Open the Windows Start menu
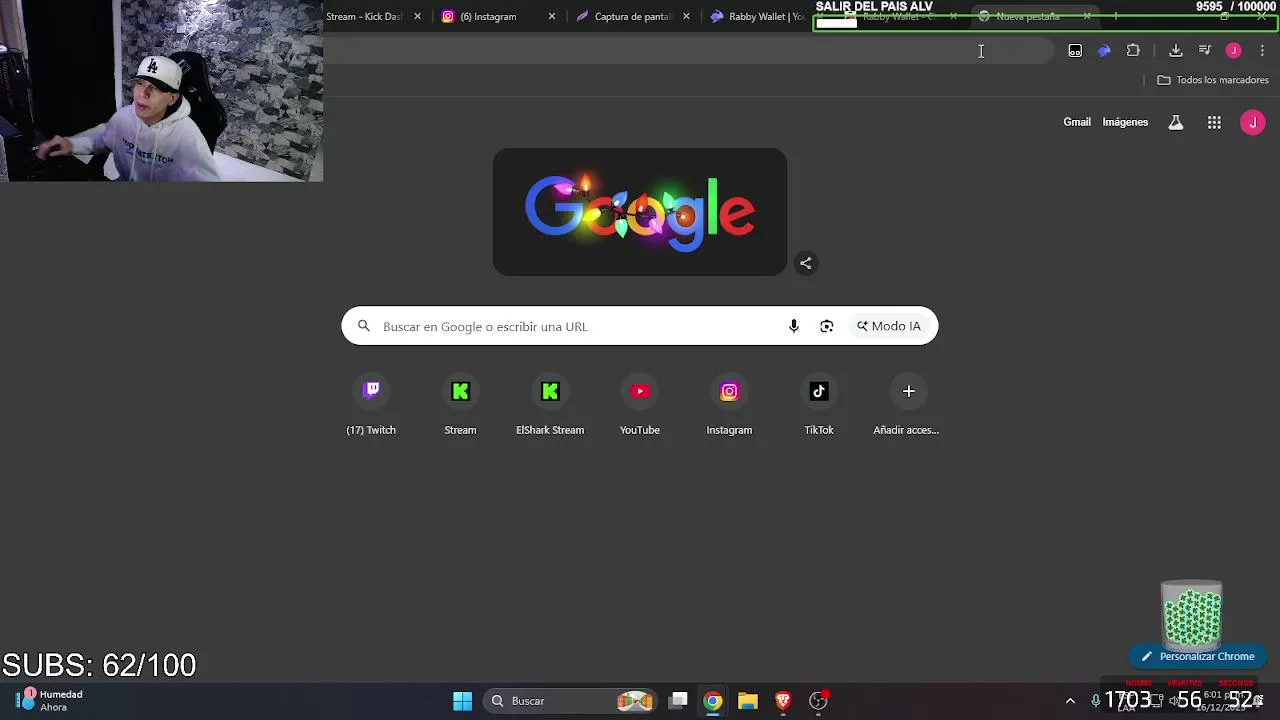This screenshot has width=1280, height=720. (x=462, y=701)
